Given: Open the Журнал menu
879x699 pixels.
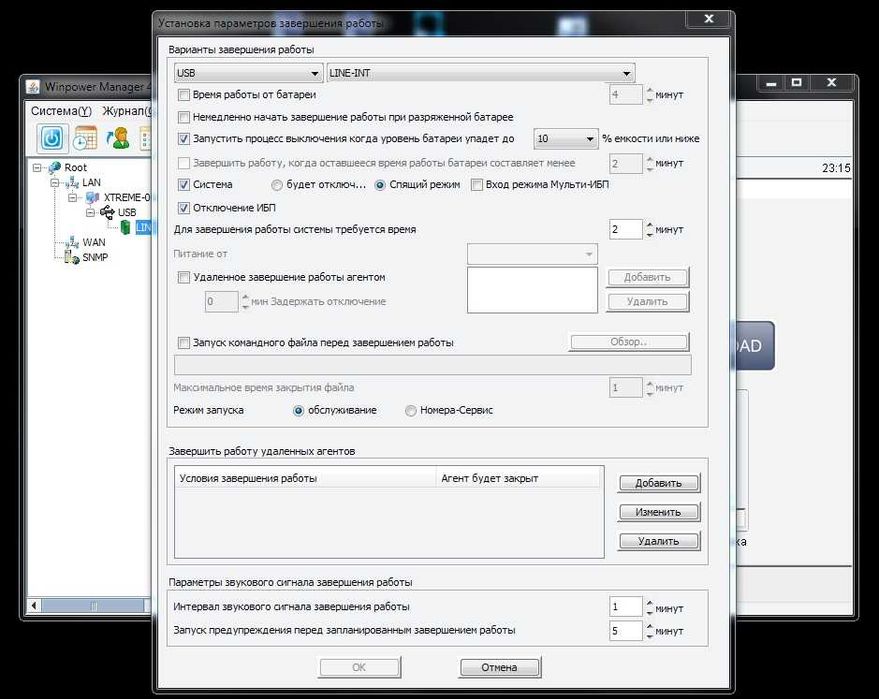Looking at the screenshot, I should pyautogui.click(x=127, y=111).
